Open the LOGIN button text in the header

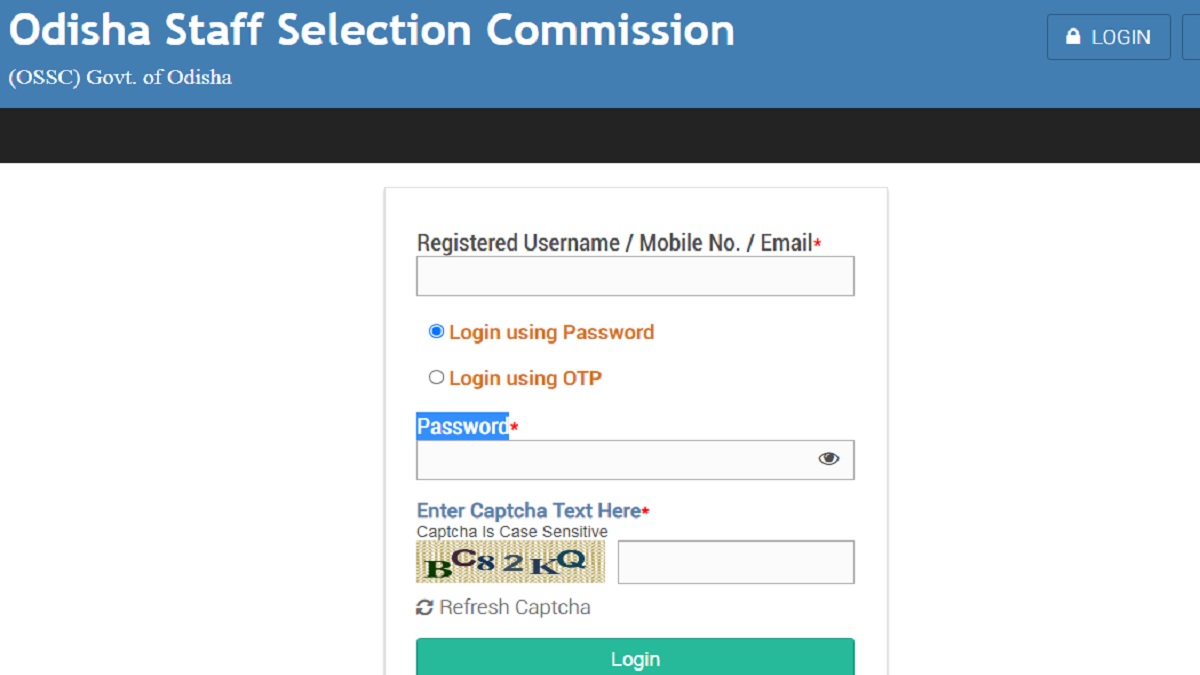point(1120,38)
